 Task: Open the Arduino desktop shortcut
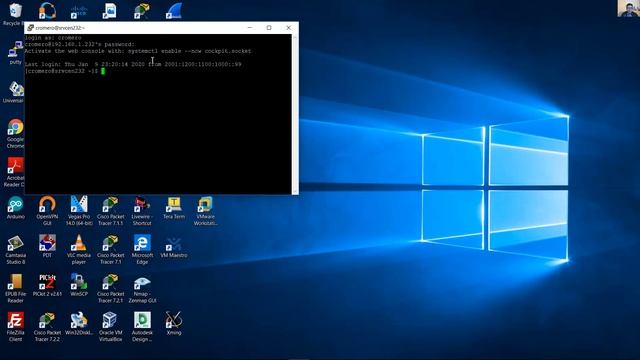point(16,207)
